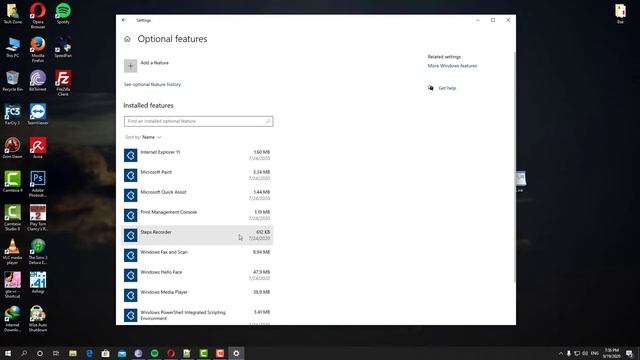Click the search magnifier in the feature search box
The height and width of the screenshot is (360, 640).
click(268, 121)
